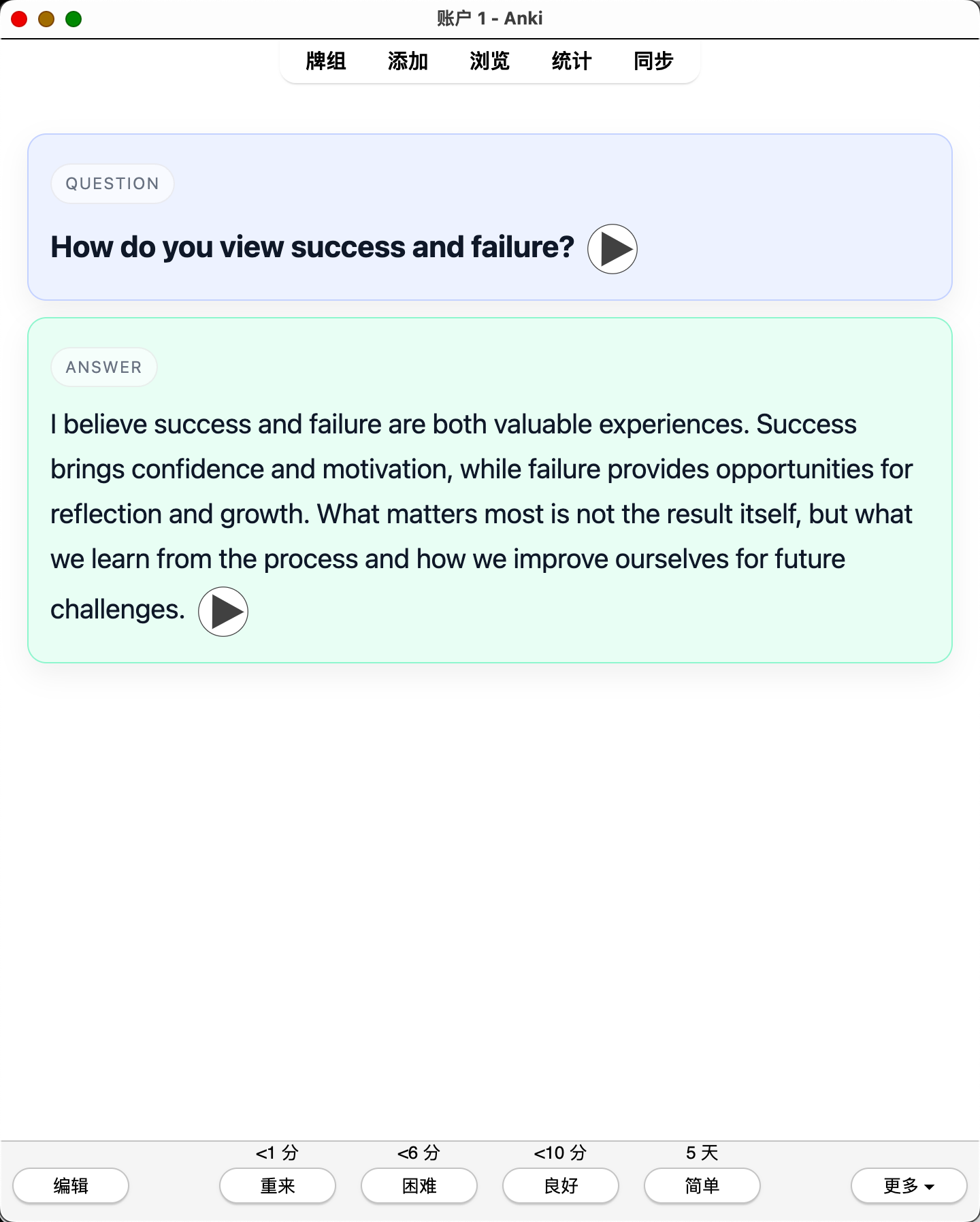Open the 添加 add card tab

[x=408, y=61]
